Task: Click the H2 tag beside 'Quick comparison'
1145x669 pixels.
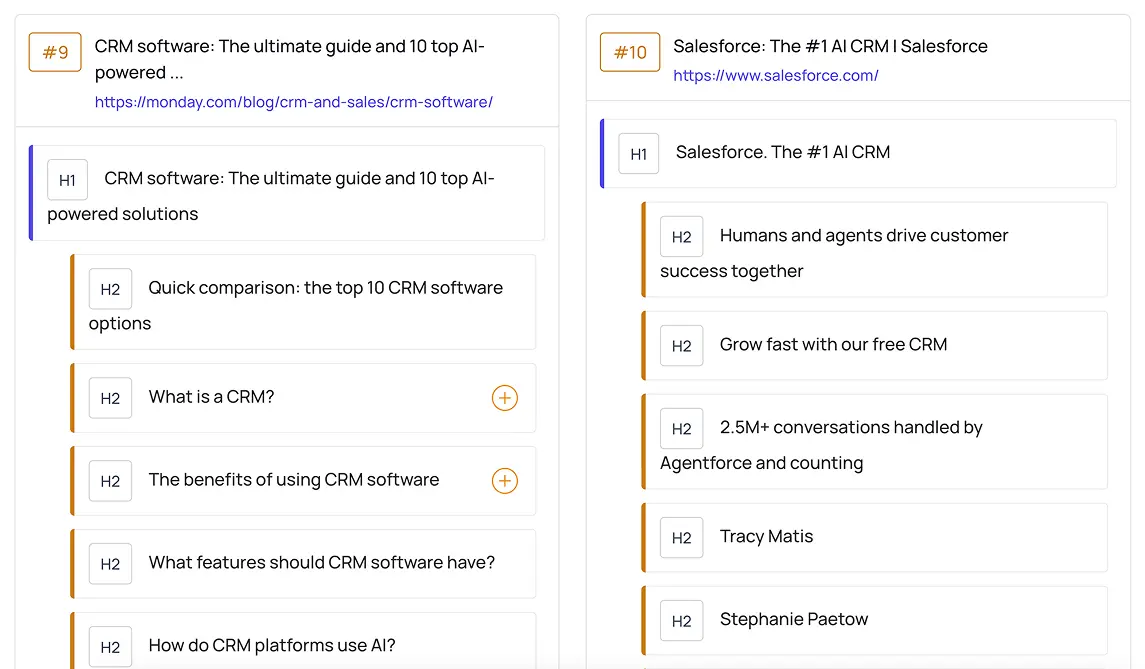Action: point(110,289)
